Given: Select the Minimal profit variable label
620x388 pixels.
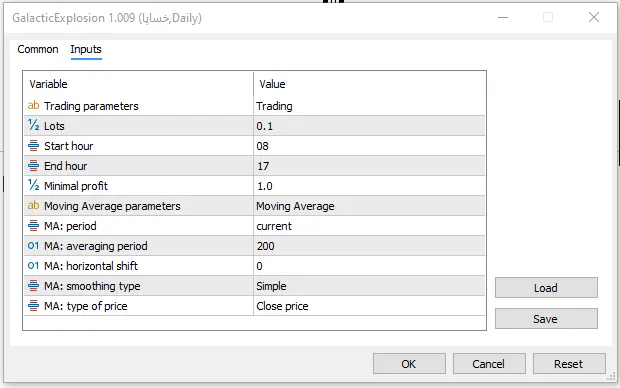Looking at the screenshot, I should 76,186.
